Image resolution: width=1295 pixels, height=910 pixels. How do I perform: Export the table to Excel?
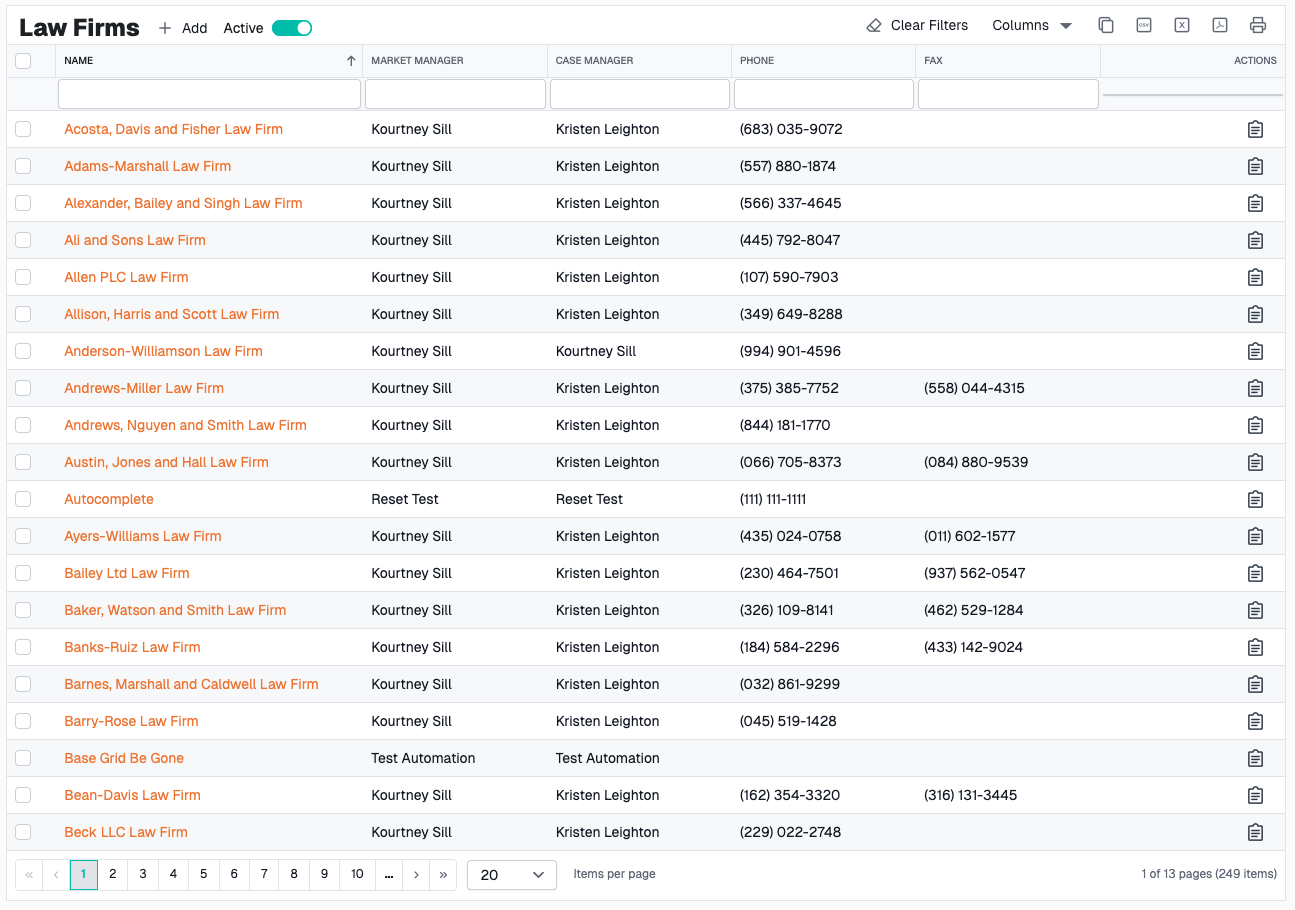tap(1182, 25)
